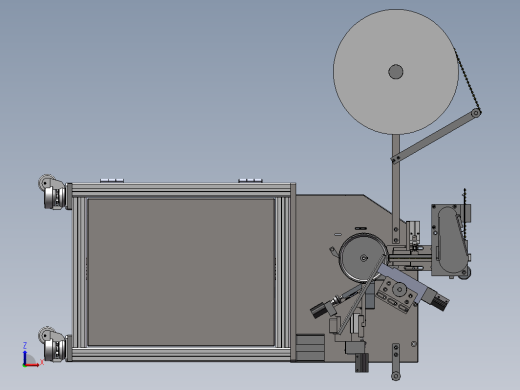Click the red X axis arrow
The width and height of the screenshot is (520, 390).
pos(32,365)
